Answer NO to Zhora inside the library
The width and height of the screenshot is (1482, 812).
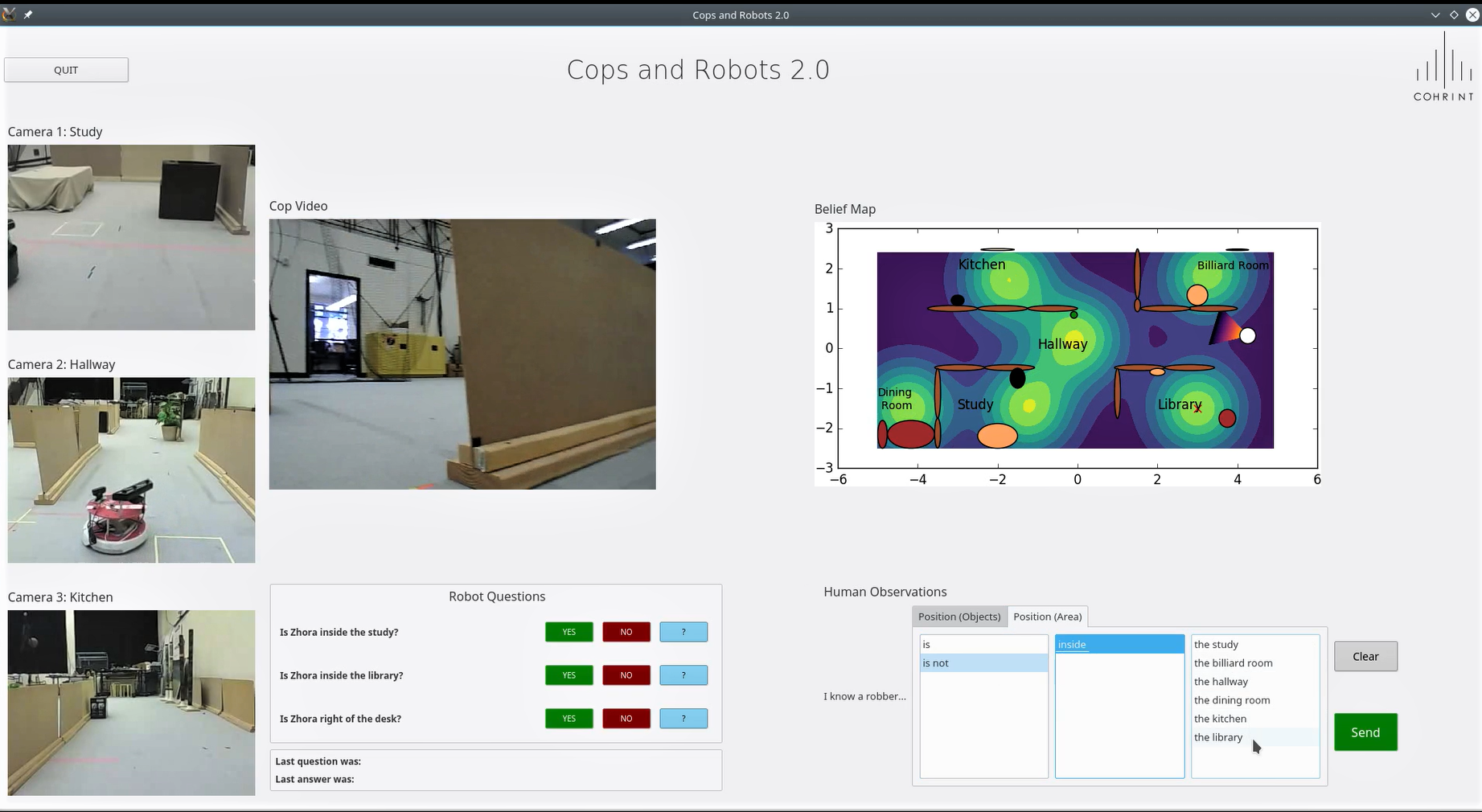tap(626, 675)
